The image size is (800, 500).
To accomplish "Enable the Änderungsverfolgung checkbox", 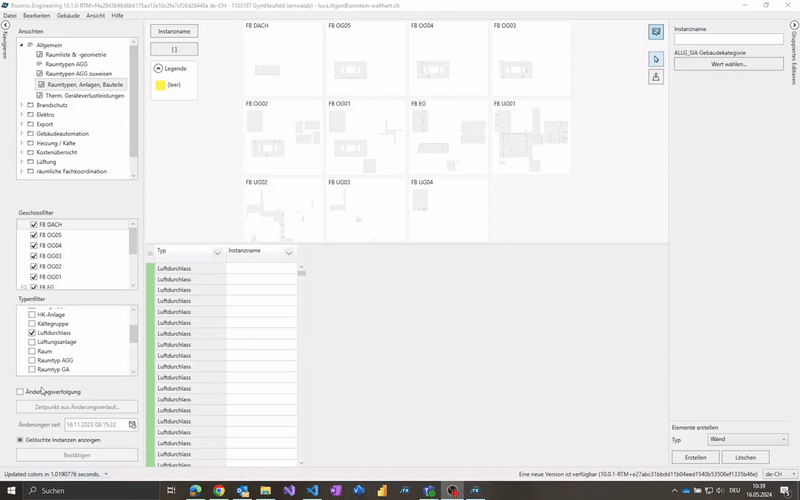I will [21, 392].
